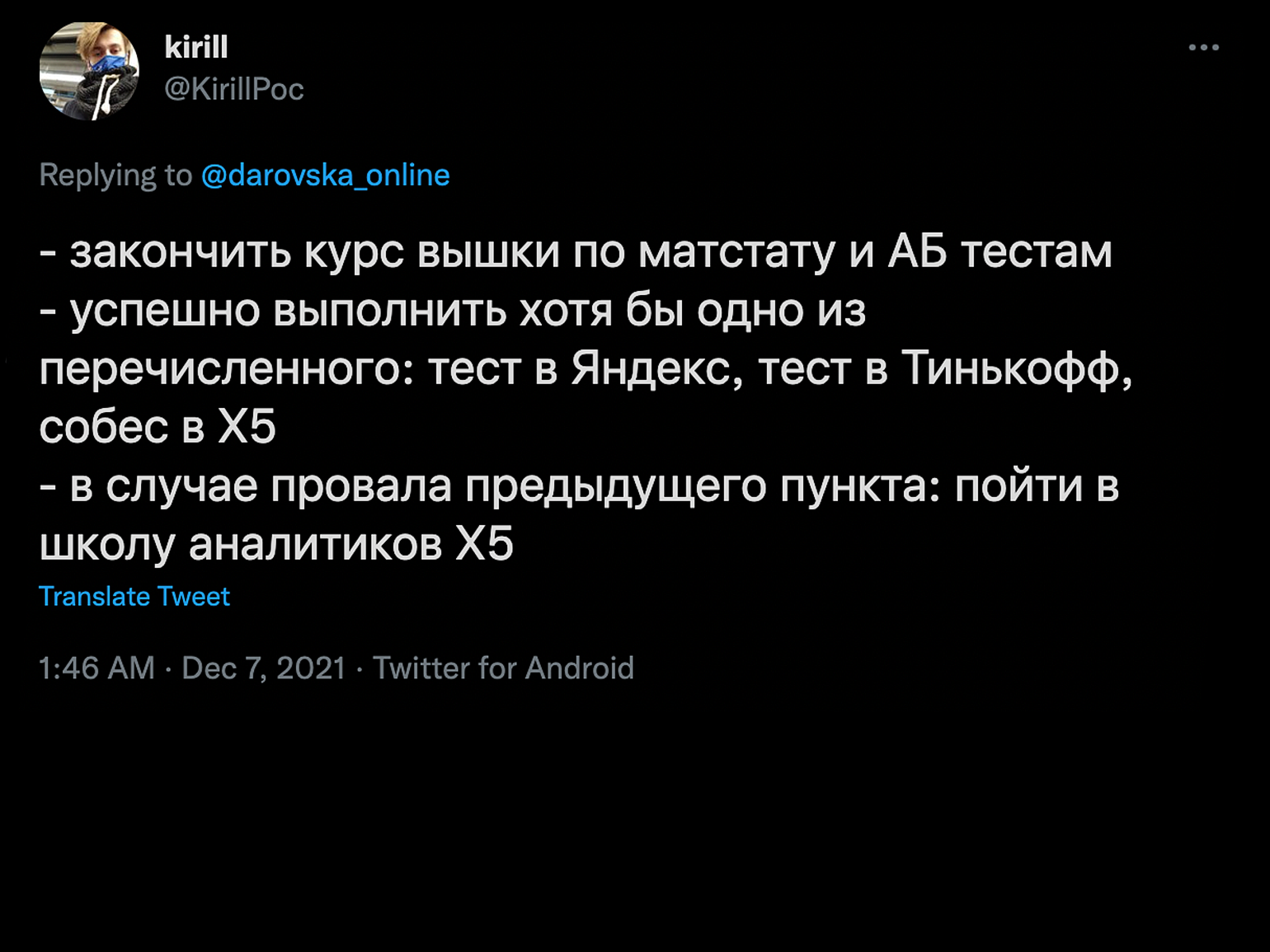Viewport: 1270px width, 952px height.
Task: Click the display name kirill
Action: 196,47
